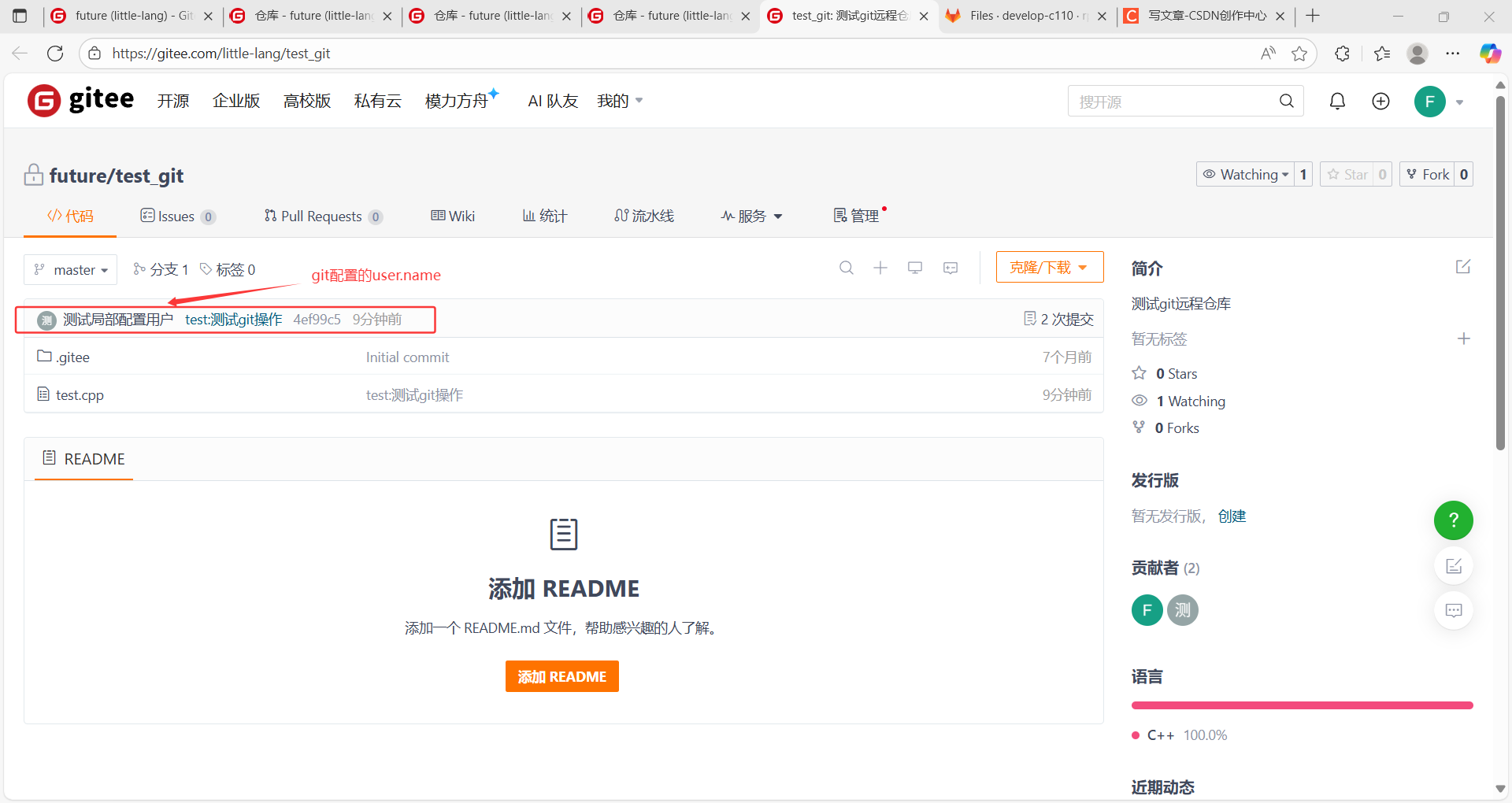1512x803 pixels.
Task: Fork the repository
Action: tap(1427, 174)
